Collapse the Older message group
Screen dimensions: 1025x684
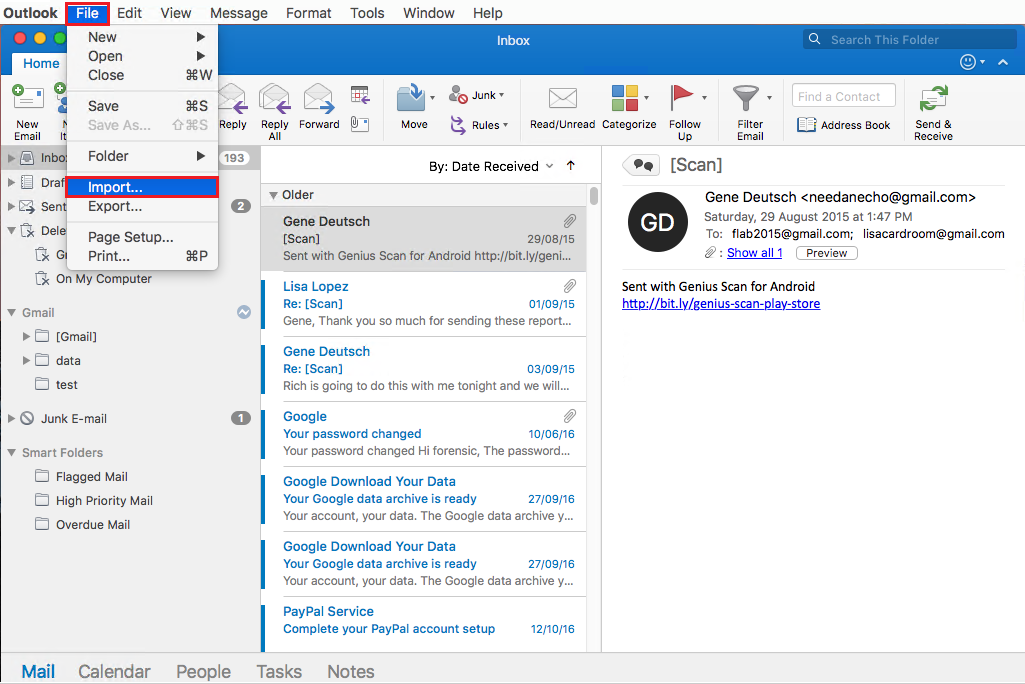click(273, 196)
